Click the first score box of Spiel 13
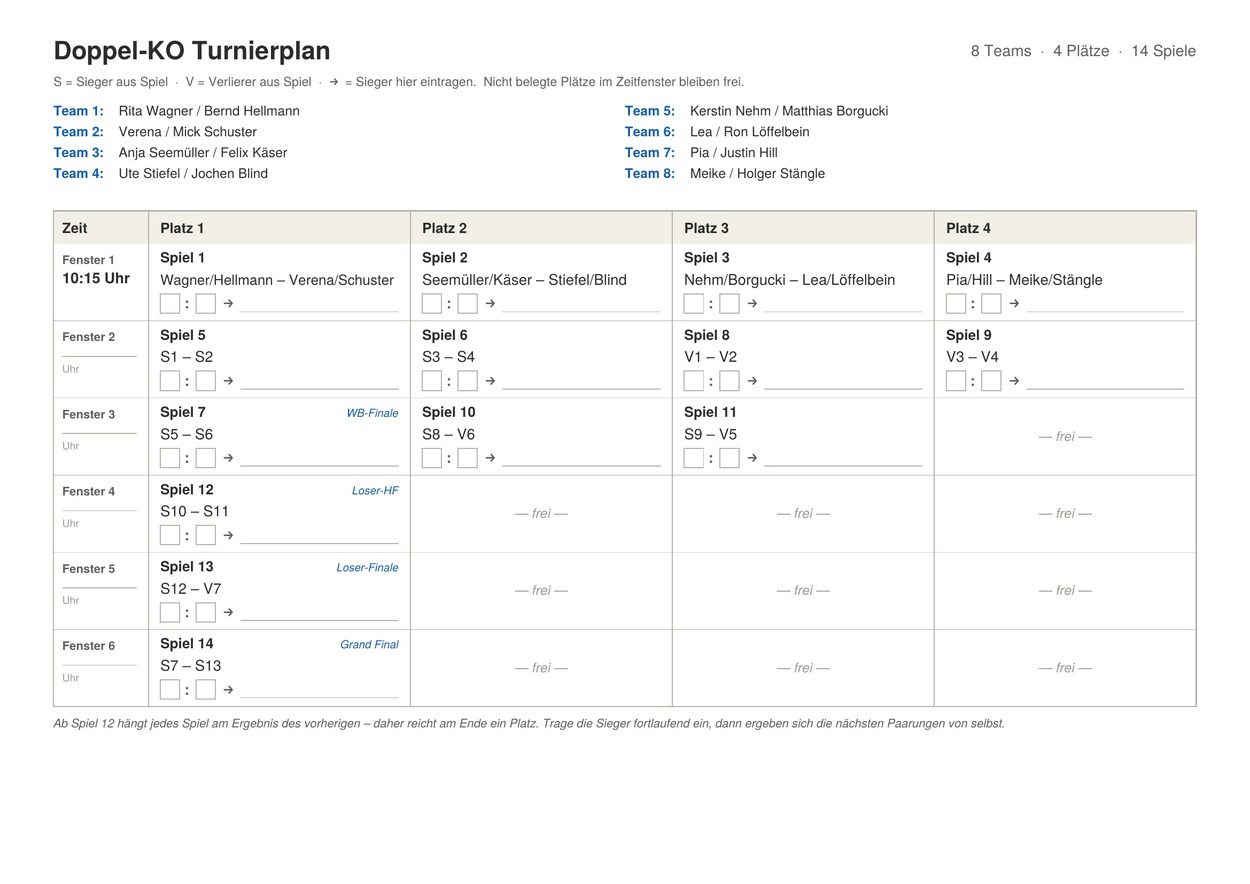The width and height of the screenshot is (1250, 884). (170, 612)
